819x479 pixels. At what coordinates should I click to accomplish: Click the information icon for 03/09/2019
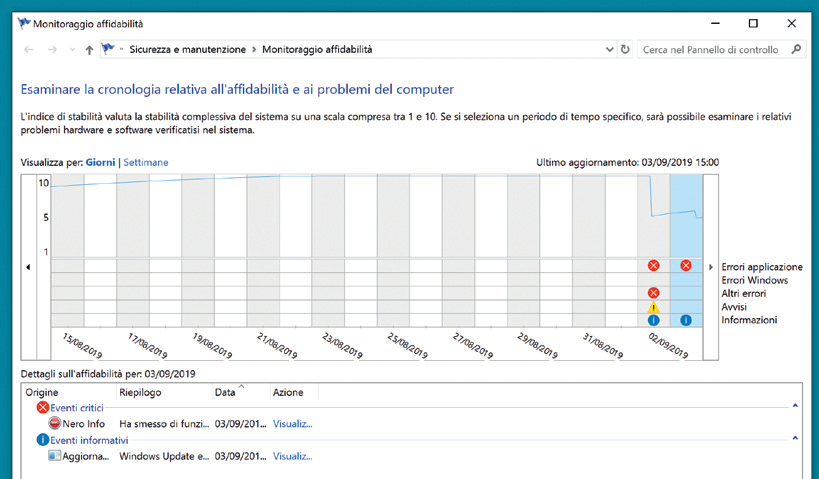[686, 320]
